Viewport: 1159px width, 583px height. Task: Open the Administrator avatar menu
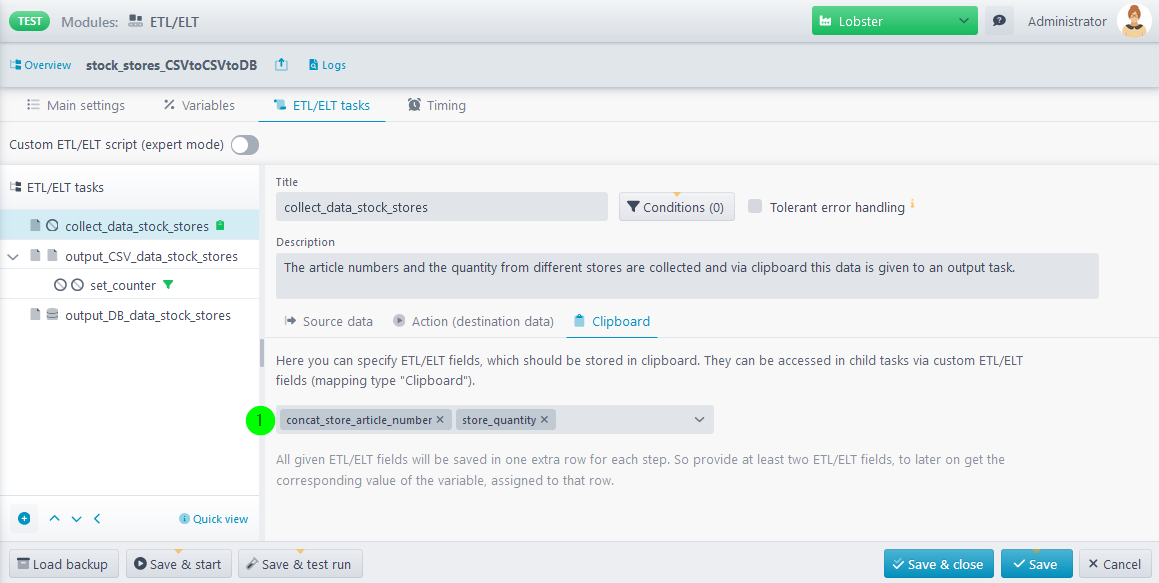tap(1134, 21)
